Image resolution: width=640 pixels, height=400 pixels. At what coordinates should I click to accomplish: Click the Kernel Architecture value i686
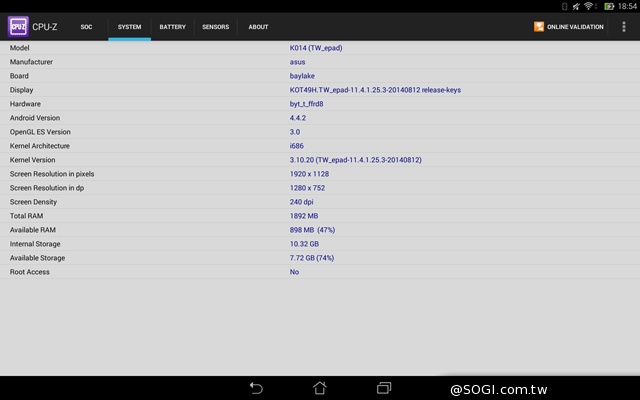tap(297, 146)
